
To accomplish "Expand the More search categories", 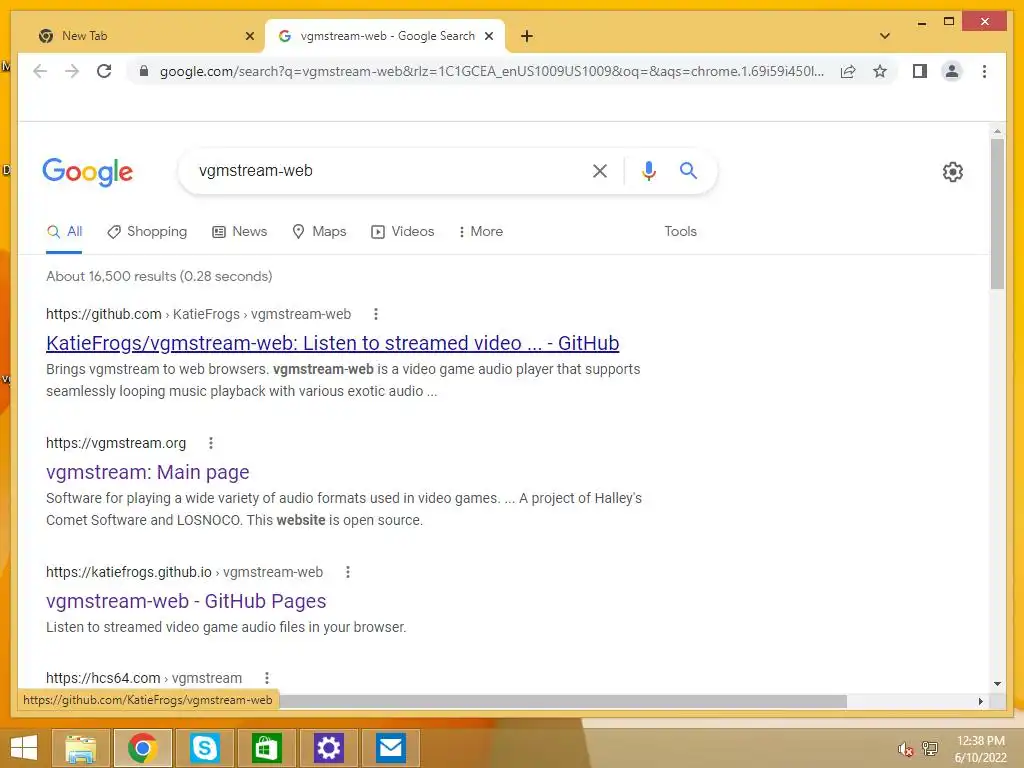I will click(481, 232).
